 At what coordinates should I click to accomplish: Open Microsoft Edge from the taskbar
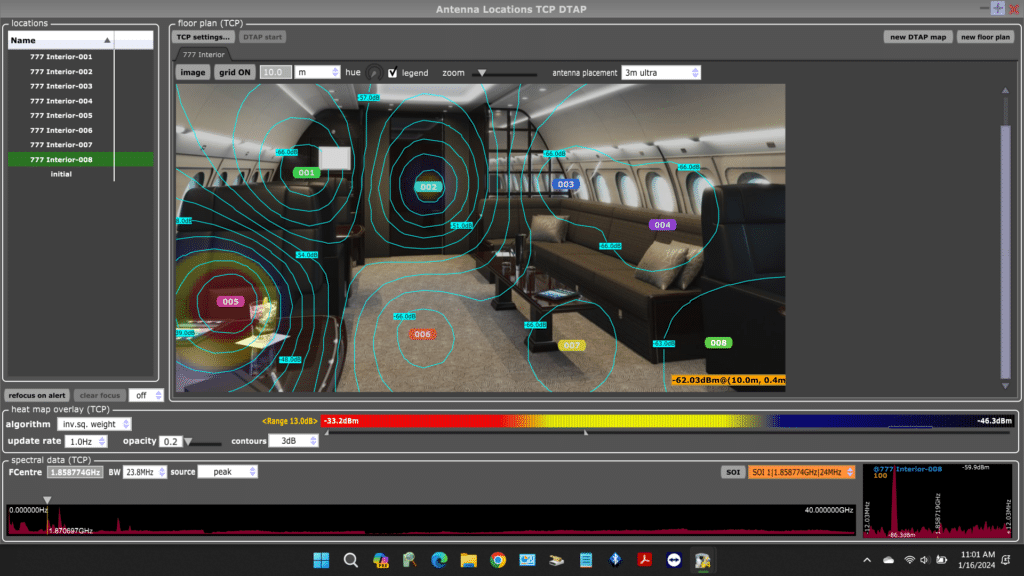tap(439, 560)
